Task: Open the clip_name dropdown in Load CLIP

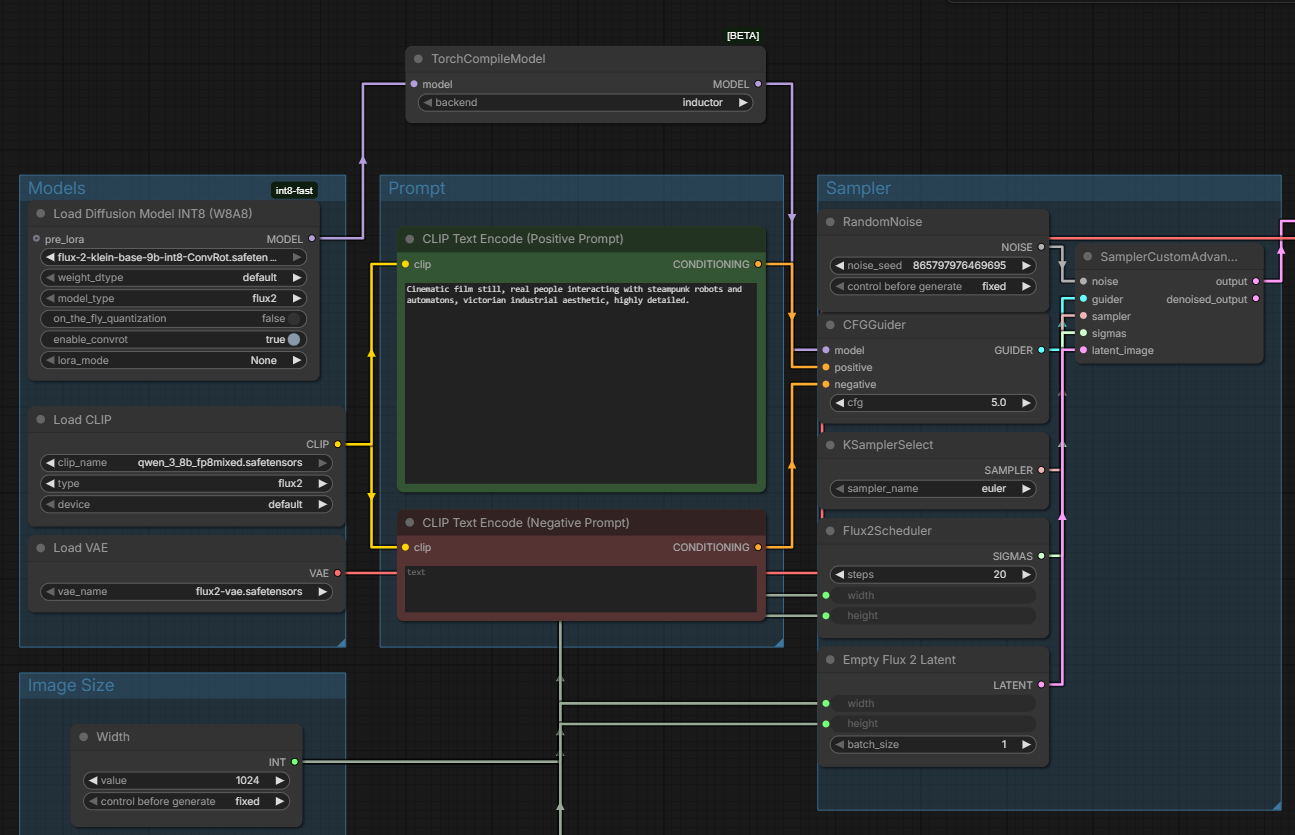Action: tap(186, 463)
